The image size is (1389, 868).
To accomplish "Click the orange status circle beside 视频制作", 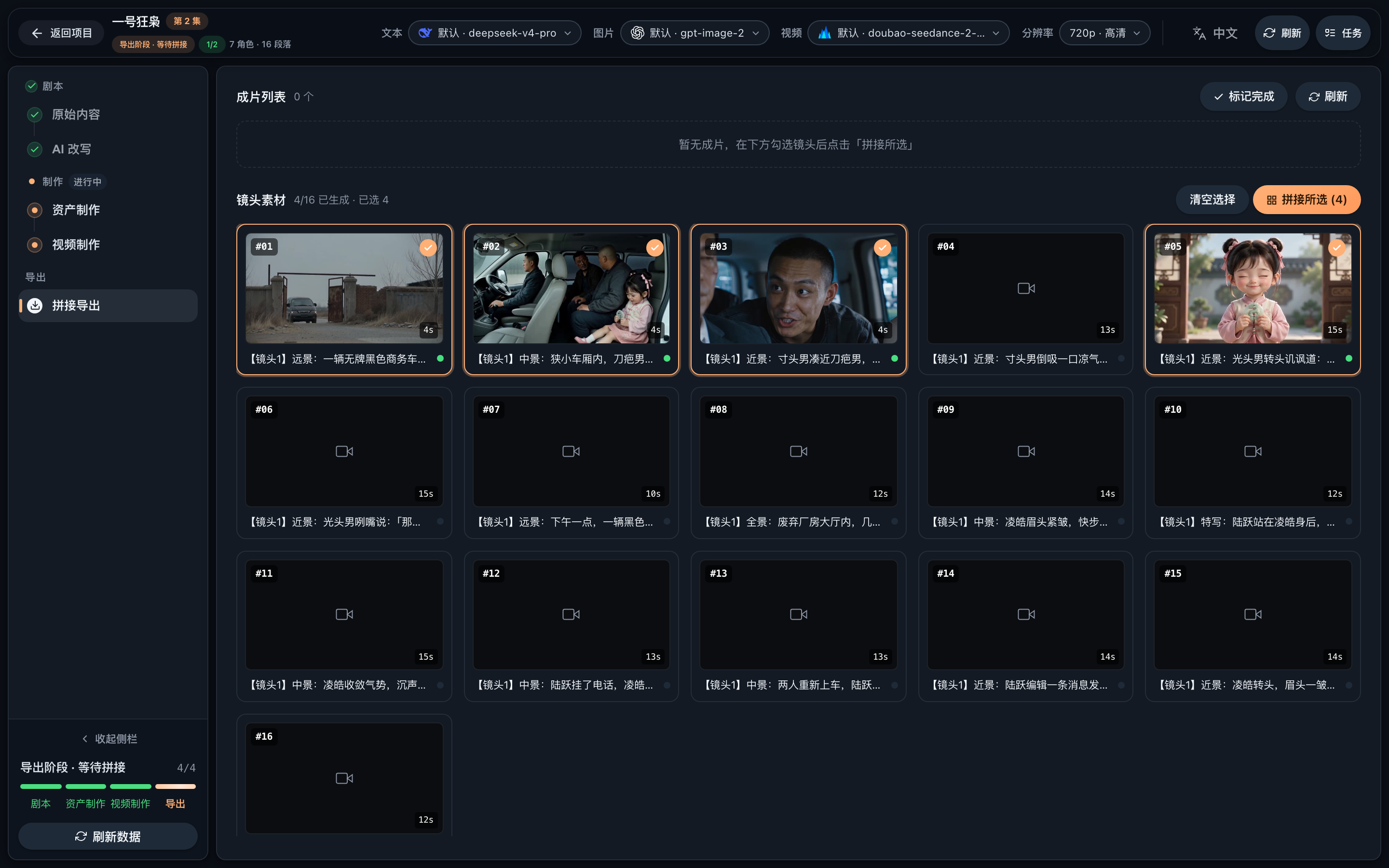I will (x=35, y=244).
